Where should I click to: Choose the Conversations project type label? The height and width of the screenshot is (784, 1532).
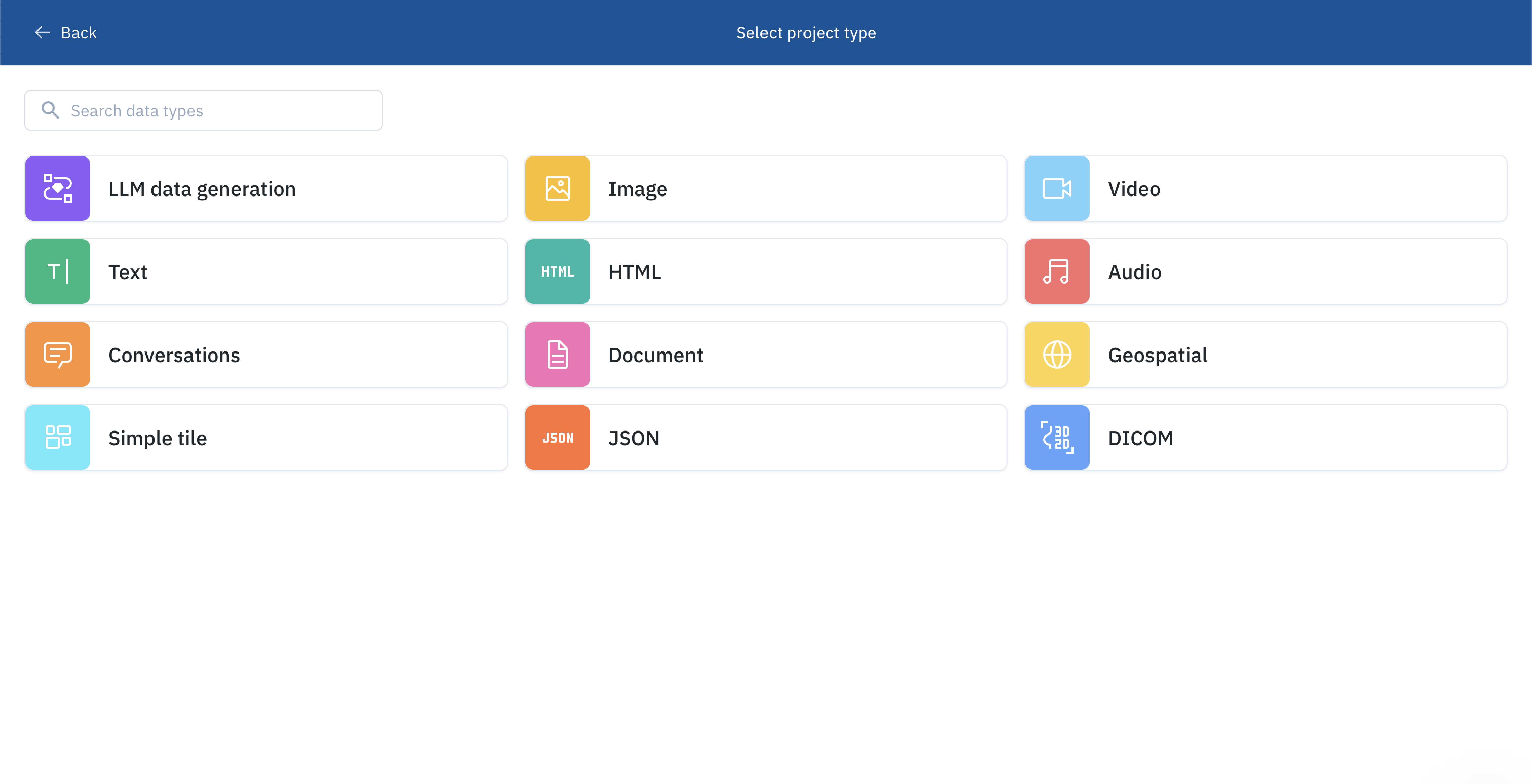(x=174, y=355)
